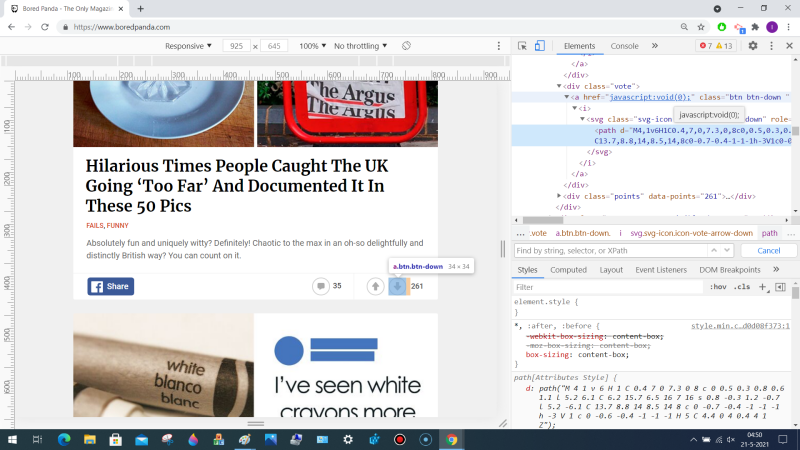Open style.min.c stylesheet source link
Viewport: 800px width, 450px height.
tap(740, 326)
